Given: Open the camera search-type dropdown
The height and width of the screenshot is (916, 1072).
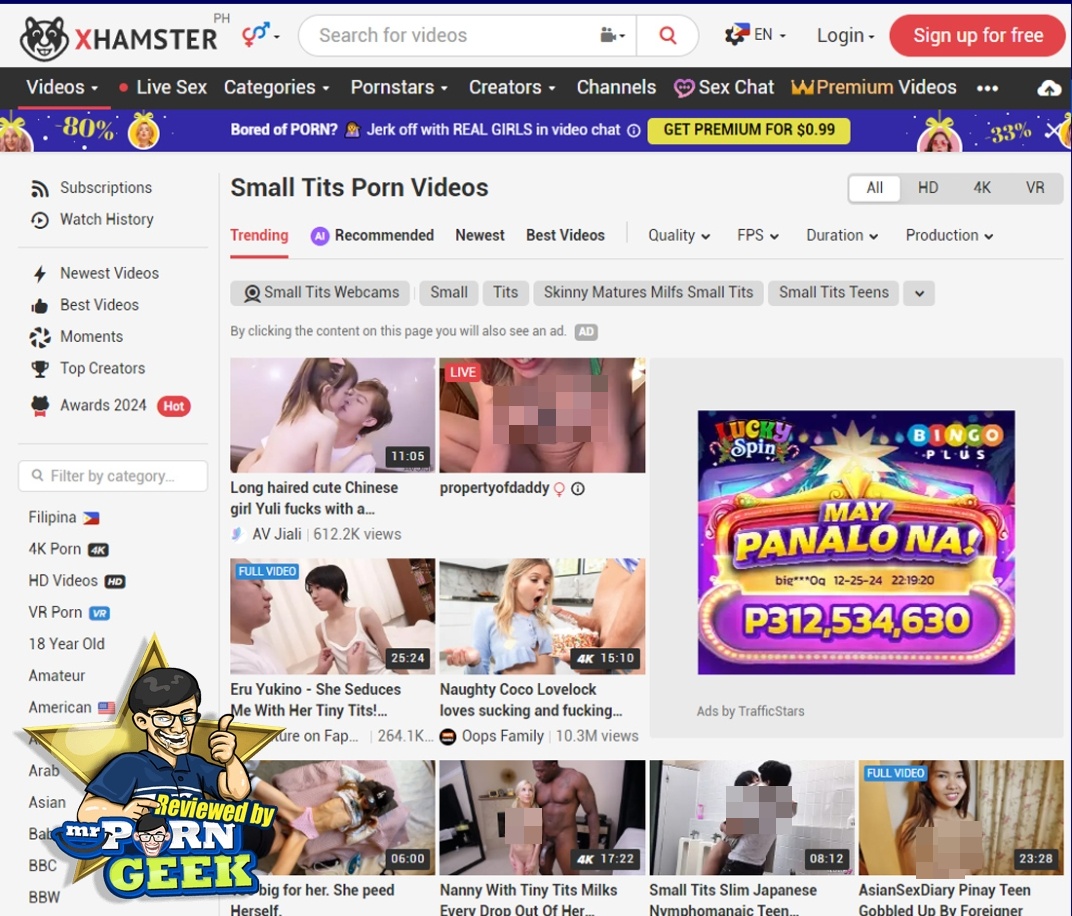Looking at the screenshot, I should [613, 36].
